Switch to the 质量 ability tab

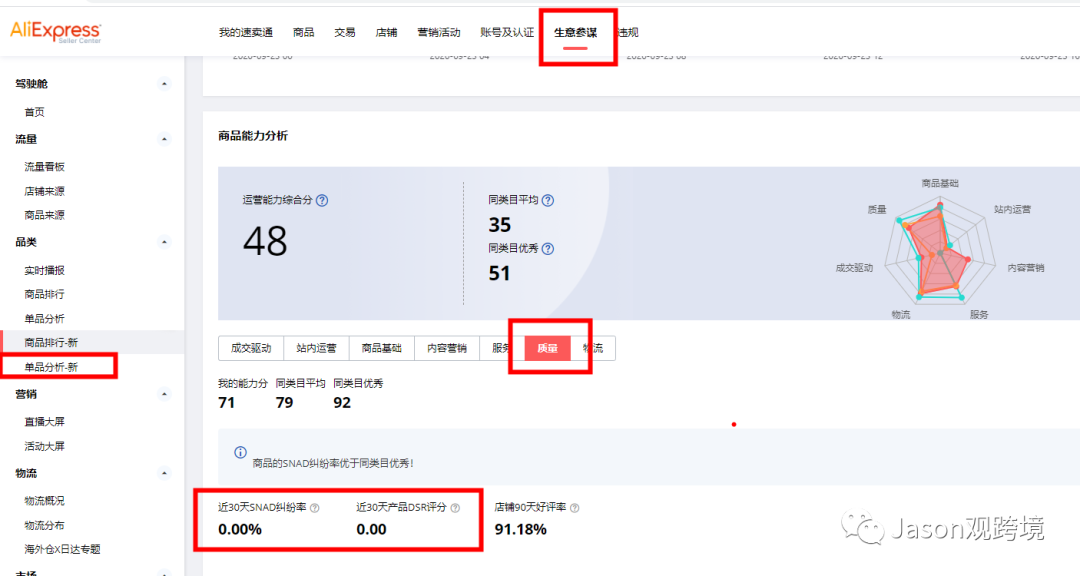pyautogui.click(x=547, y=348)
